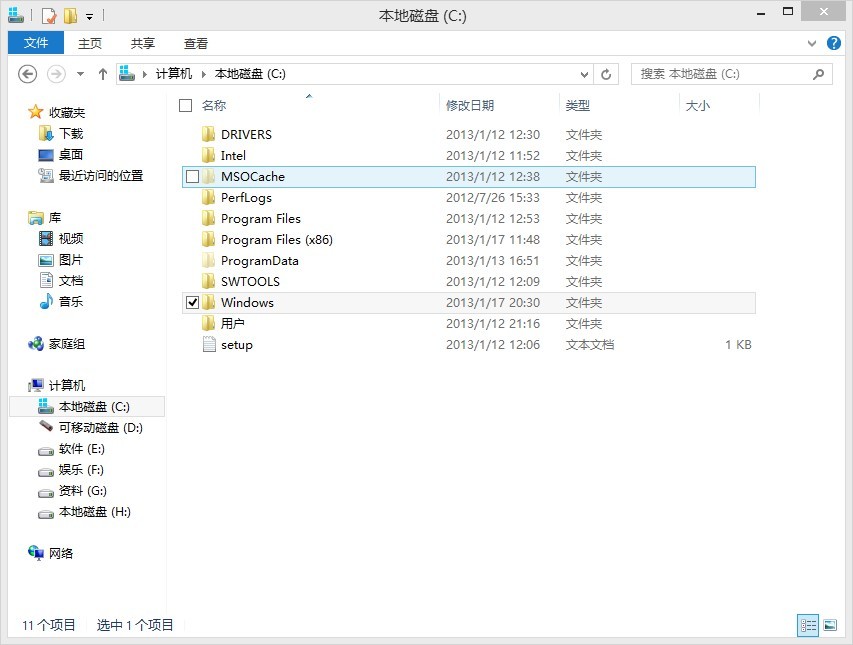Open 收藏夹 in the navigation pane
Screen dimensions: 853x645
pyautogui.click(x=67, y=113)
